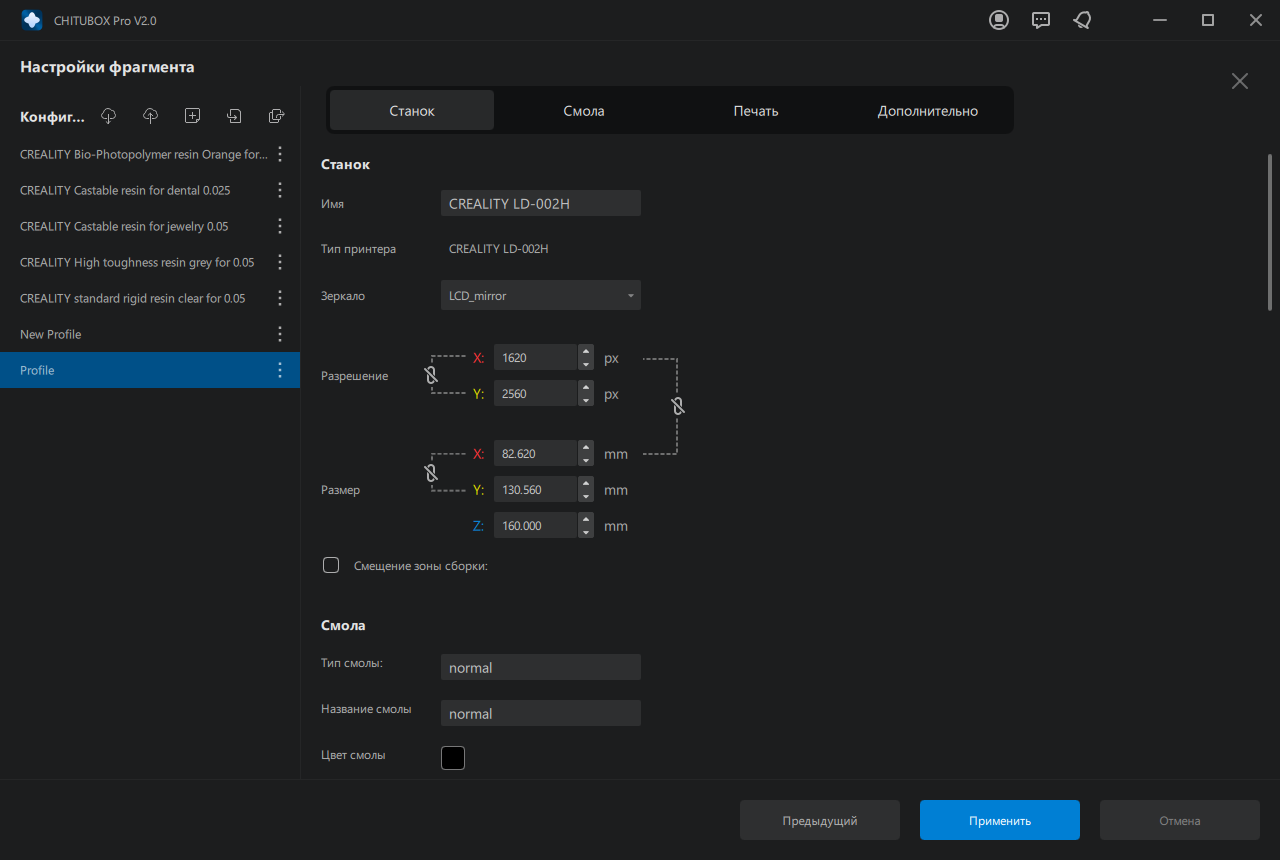This screenshot has width=1280, height=860.
Task: Open options for CREALITY Bio-Photopolymer resin Orange
Action: [280, 154]
